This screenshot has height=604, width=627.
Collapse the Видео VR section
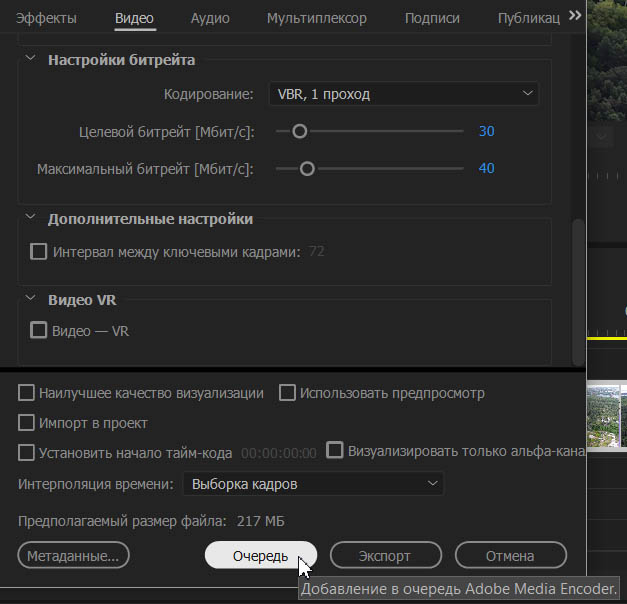click(x=29, y=300)
